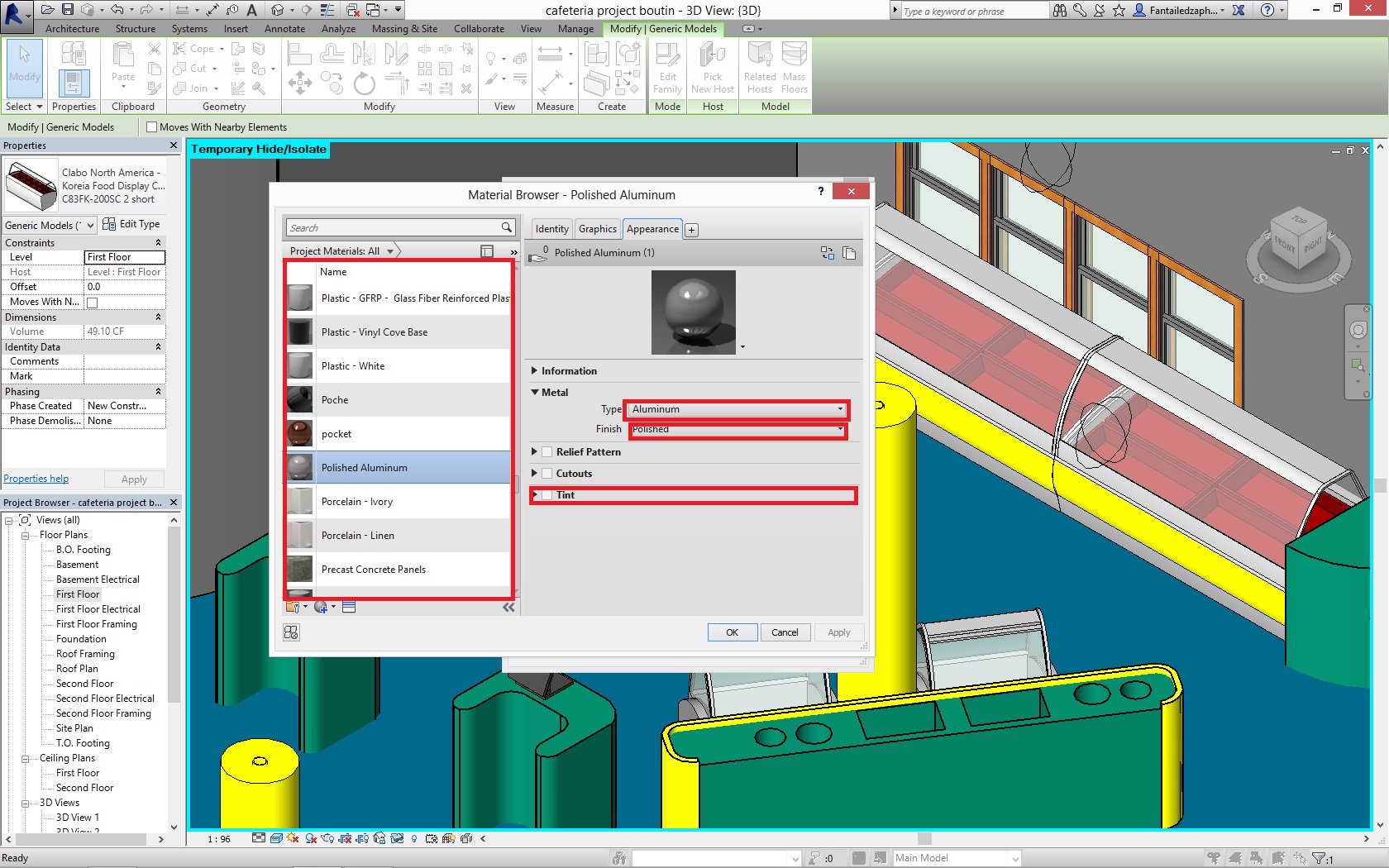1389x868 pixels.
Task: Select the Poche material swatch row
Action: [x=399, y=400]
